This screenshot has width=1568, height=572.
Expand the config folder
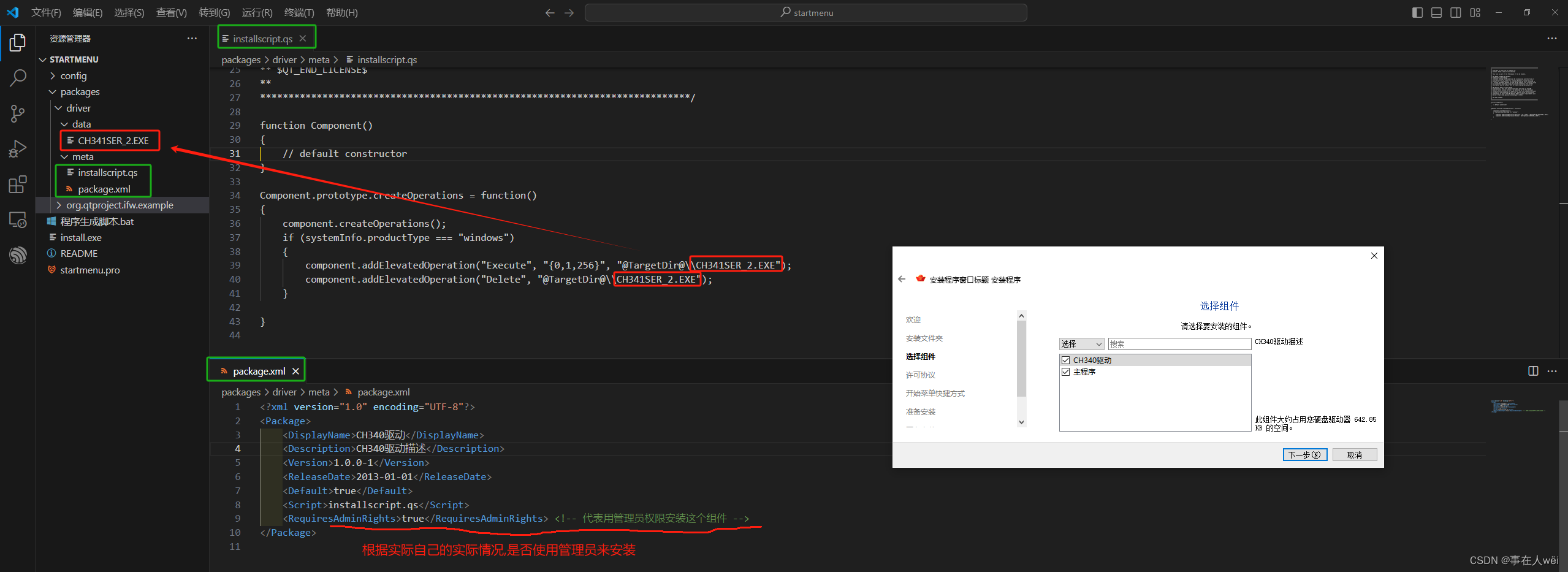coord(53,76)
